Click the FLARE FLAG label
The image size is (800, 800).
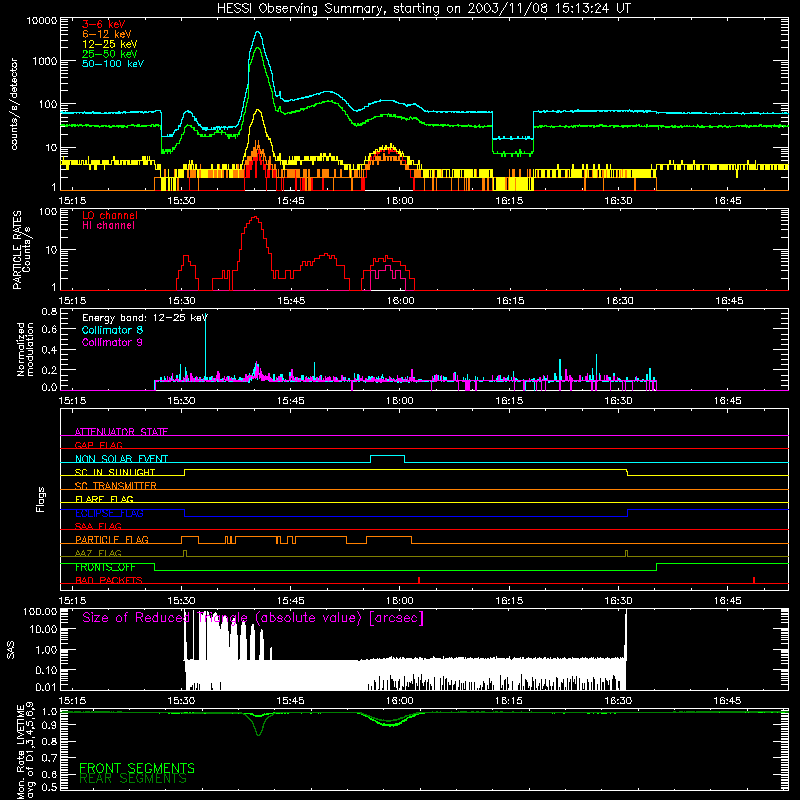pos(104,499)
